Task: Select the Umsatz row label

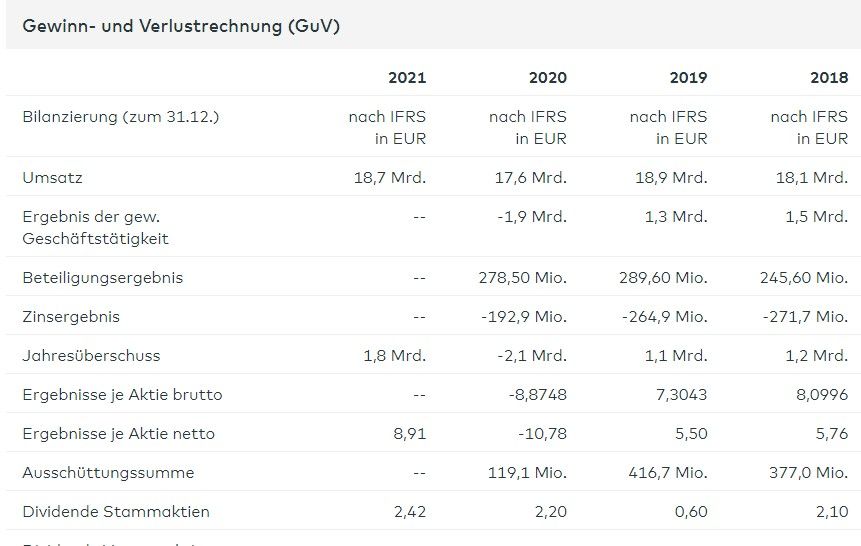Action: [52, 178]
